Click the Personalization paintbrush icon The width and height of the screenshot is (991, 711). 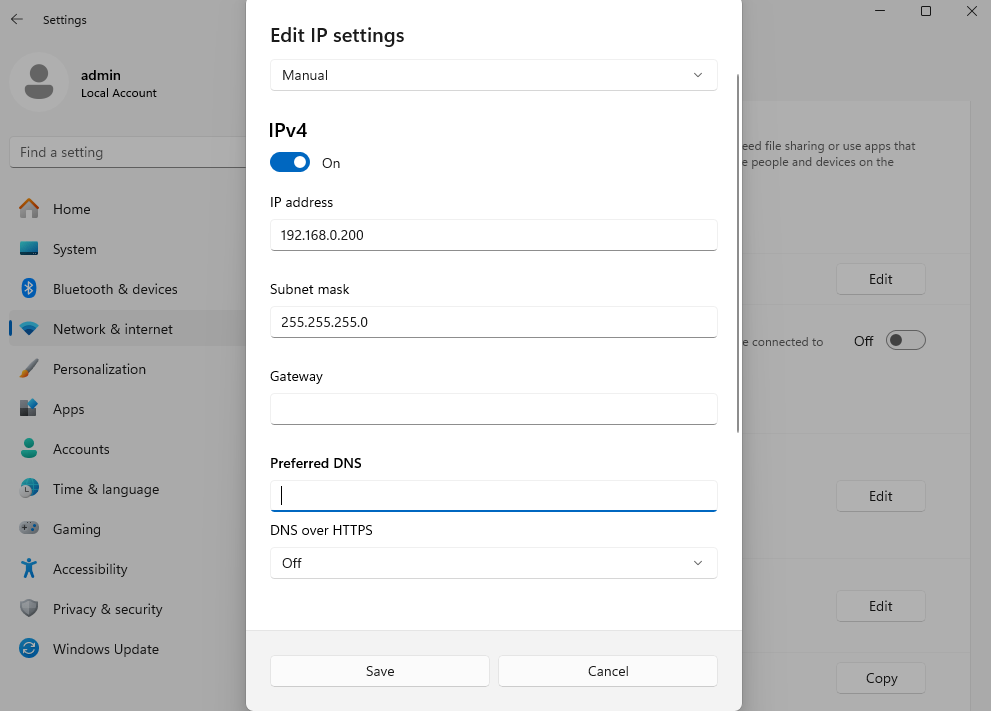29,368
